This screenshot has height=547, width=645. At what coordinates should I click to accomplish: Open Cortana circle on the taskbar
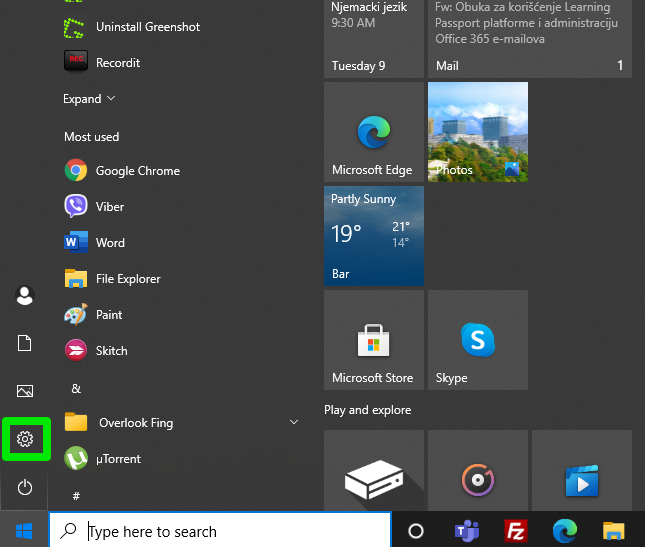(415, 531)
